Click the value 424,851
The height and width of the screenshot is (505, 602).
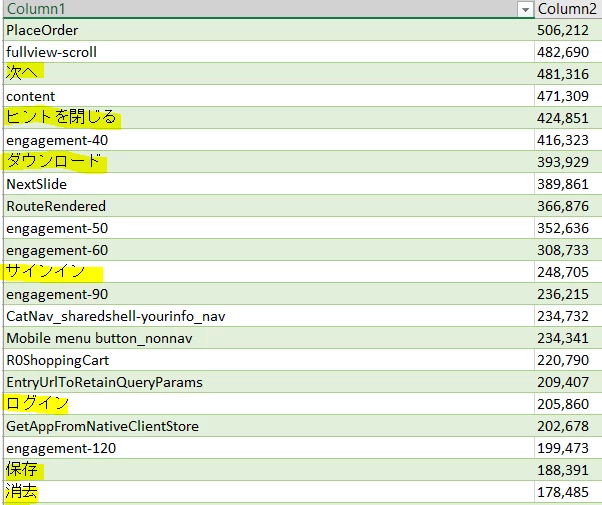coord(562,118)
